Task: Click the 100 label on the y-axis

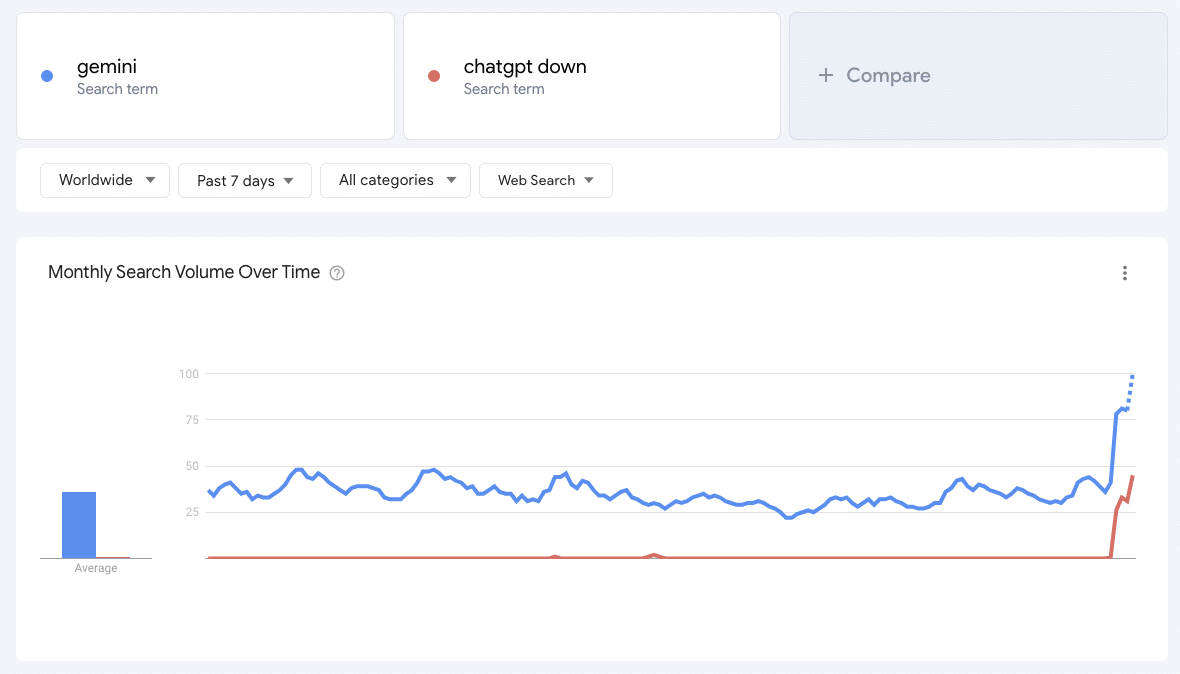Action: [188, 374]
